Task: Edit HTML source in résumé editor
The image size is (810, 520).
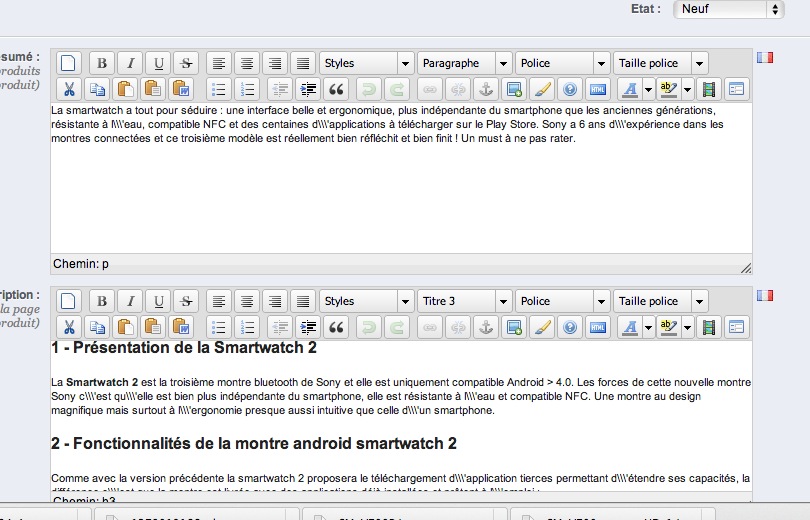Action: click(x=598, y=89)
